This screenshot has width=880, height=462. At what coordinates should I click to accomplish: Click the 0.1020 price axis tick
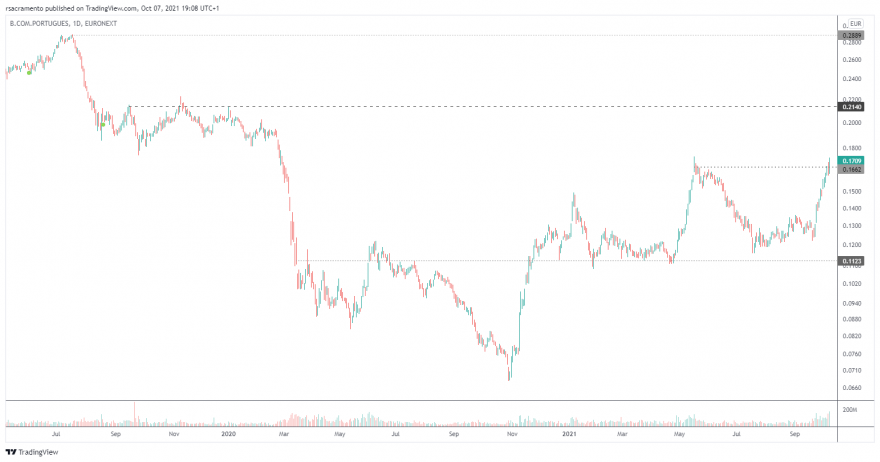point(851,283)
